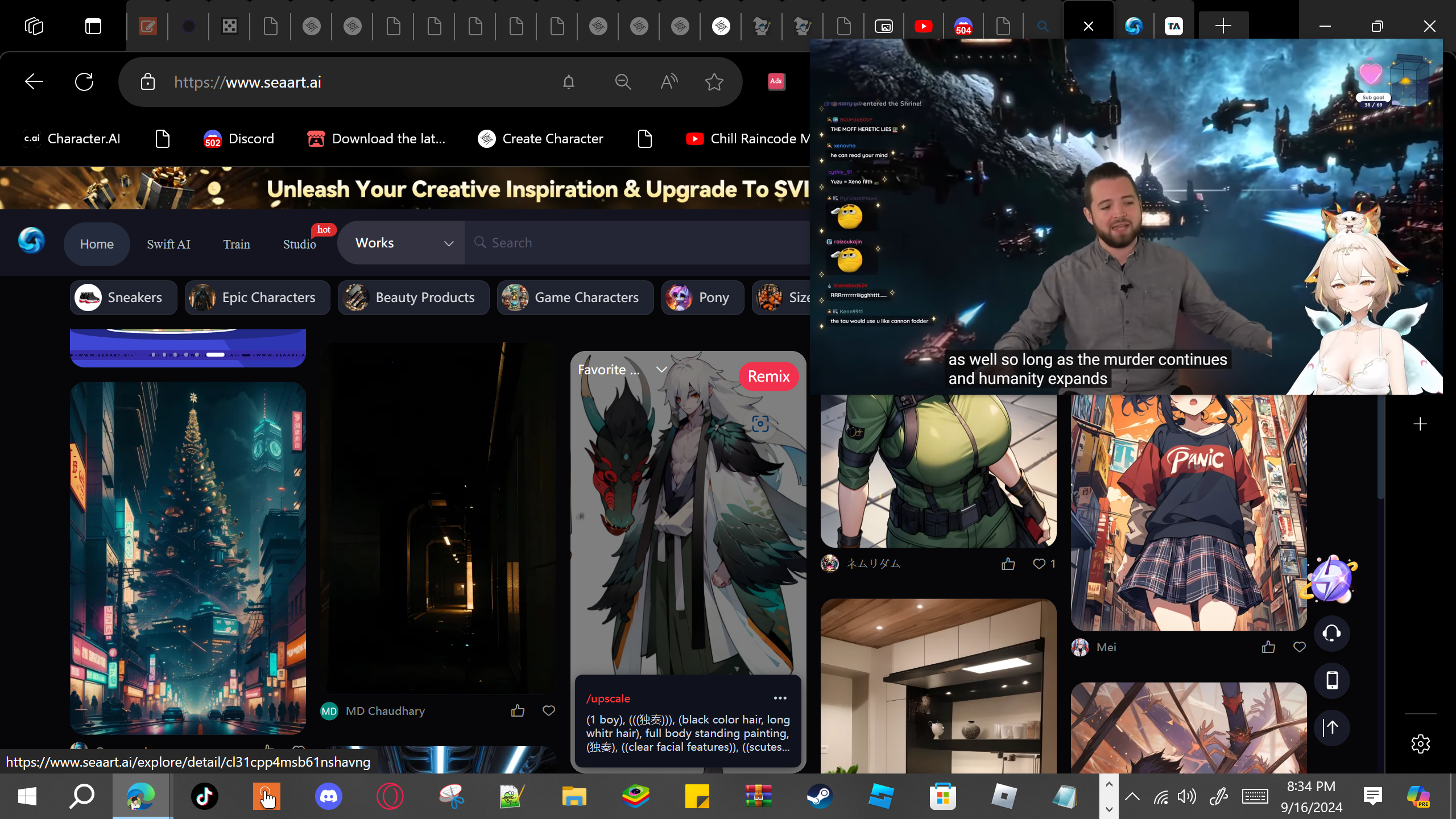Refresh the SeaArt page

click(x=84, y=82)
